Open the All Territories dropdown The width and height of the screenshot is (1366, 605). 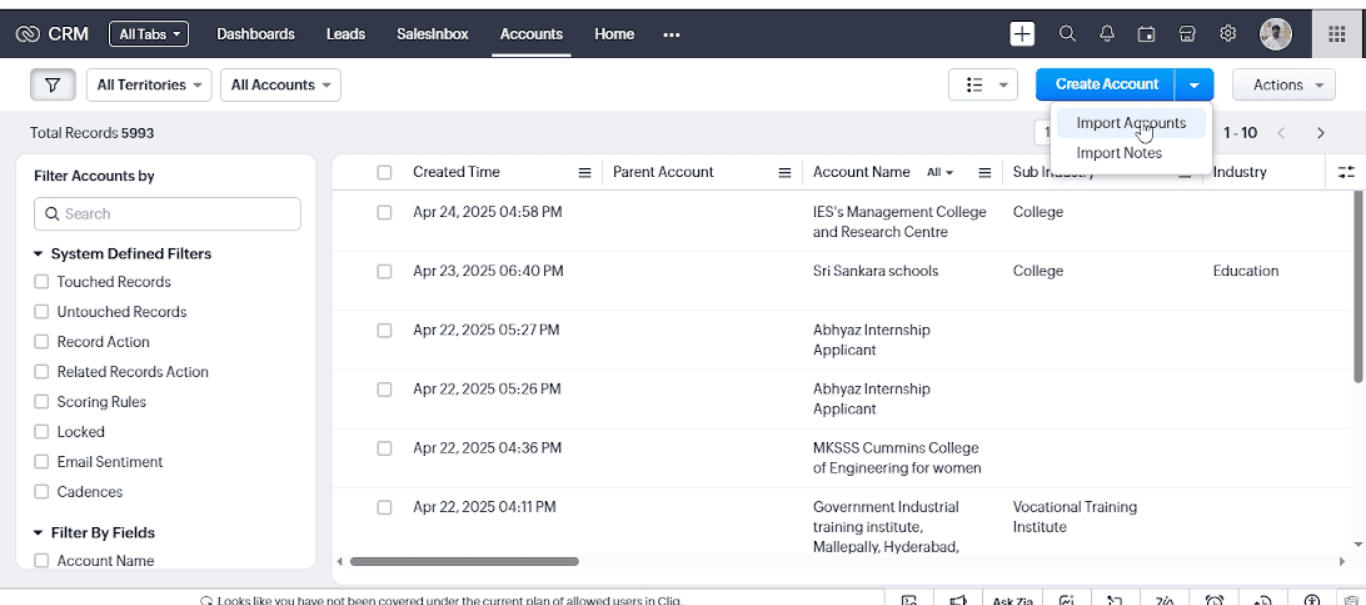(x=149, y=85)
